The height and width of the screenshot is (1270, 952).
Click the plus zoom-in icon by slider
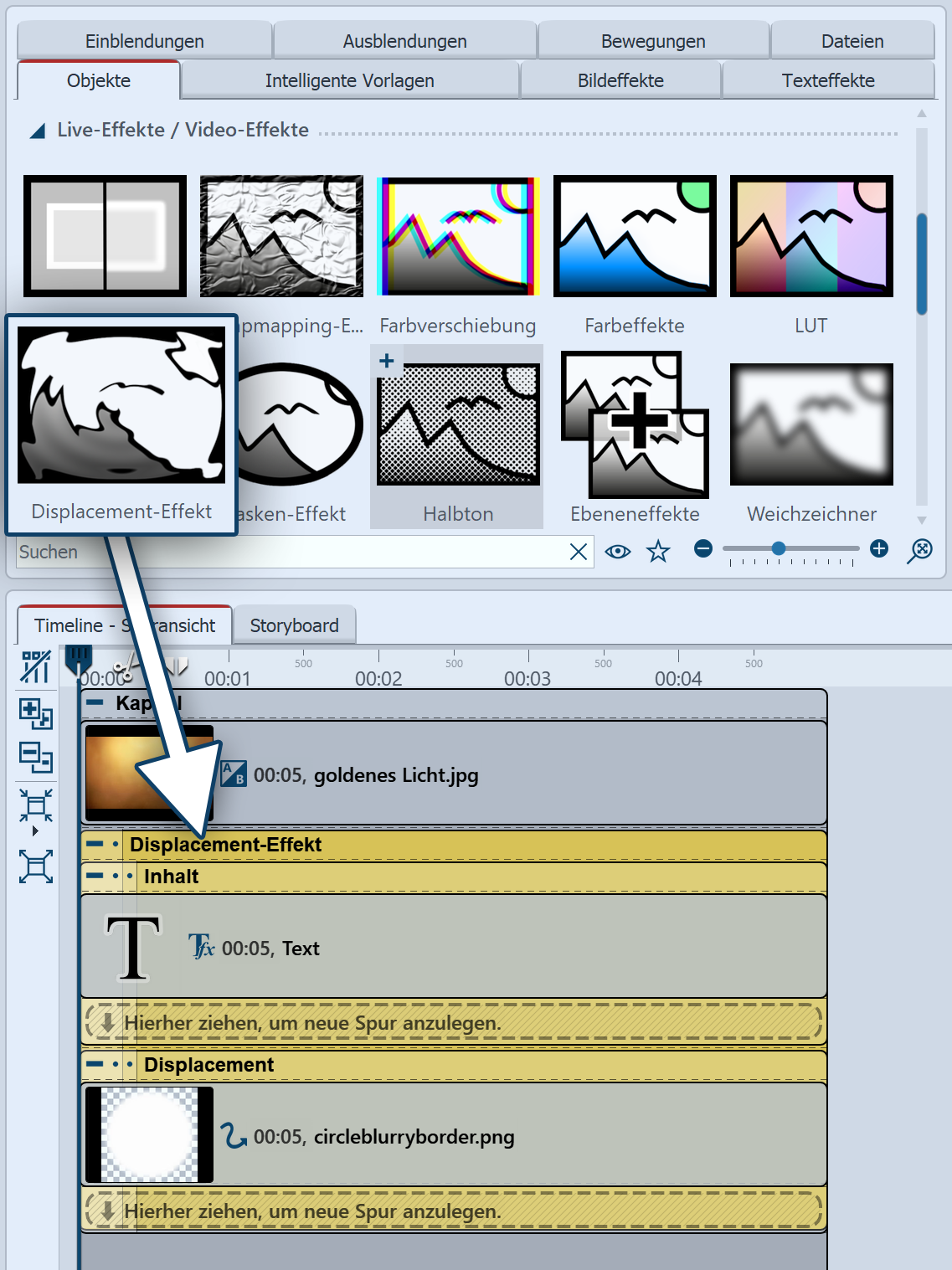click(x=879, y=548)
